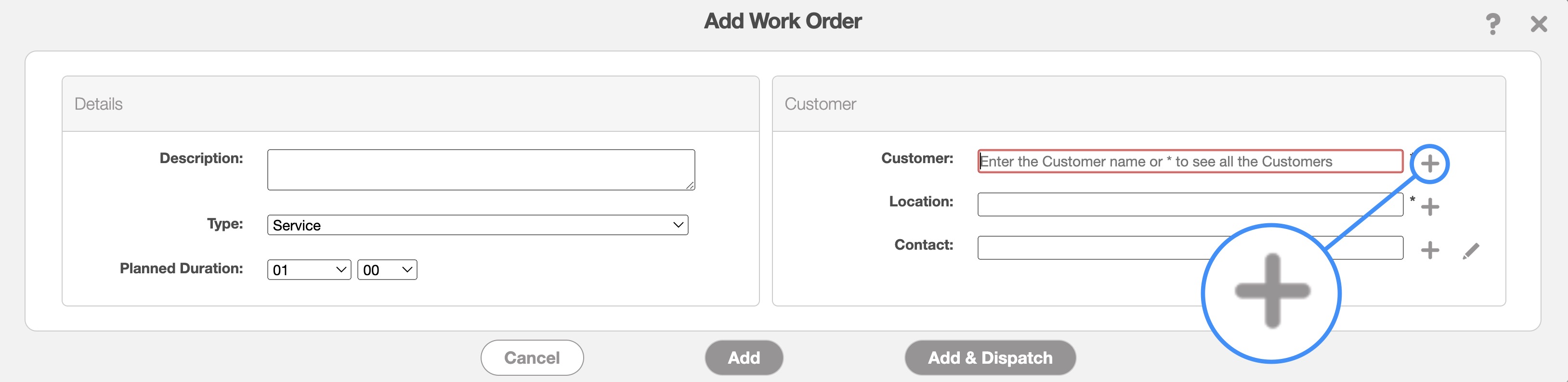Open the Type dropdown showing Service
This screenshot has height=382, width=1568.
(477, 225)
